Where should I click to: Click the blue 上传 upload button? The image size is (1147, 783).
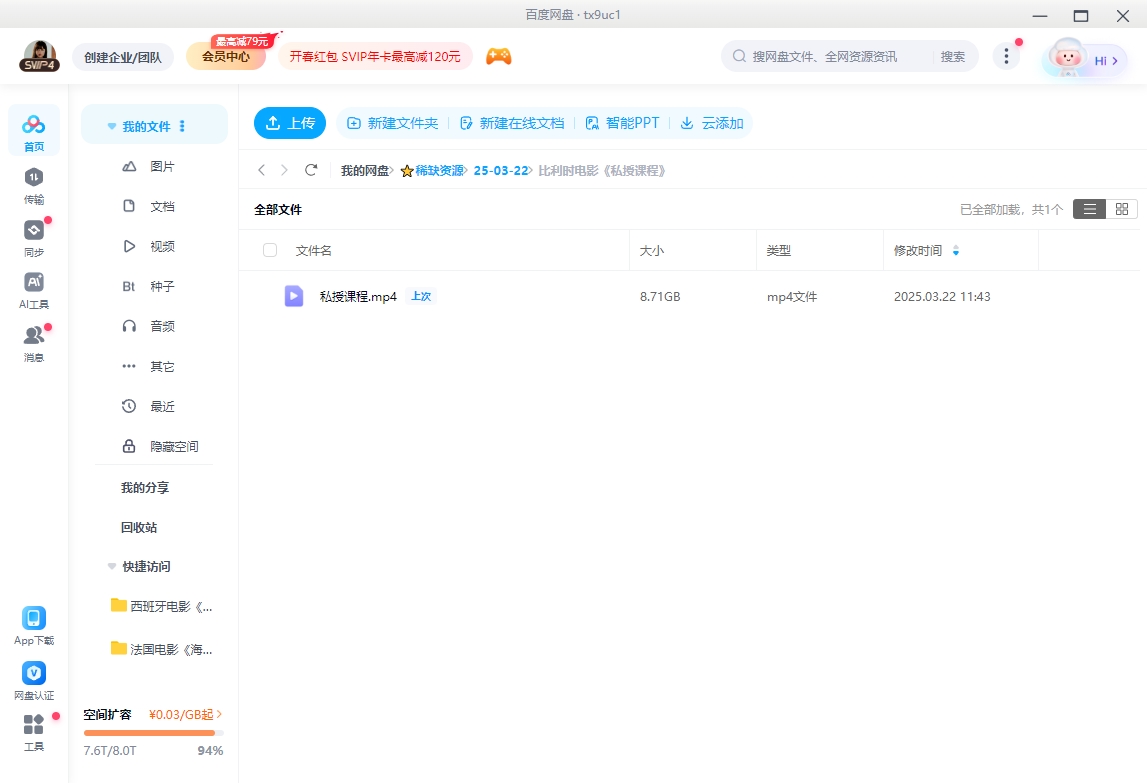click(290, 123)
